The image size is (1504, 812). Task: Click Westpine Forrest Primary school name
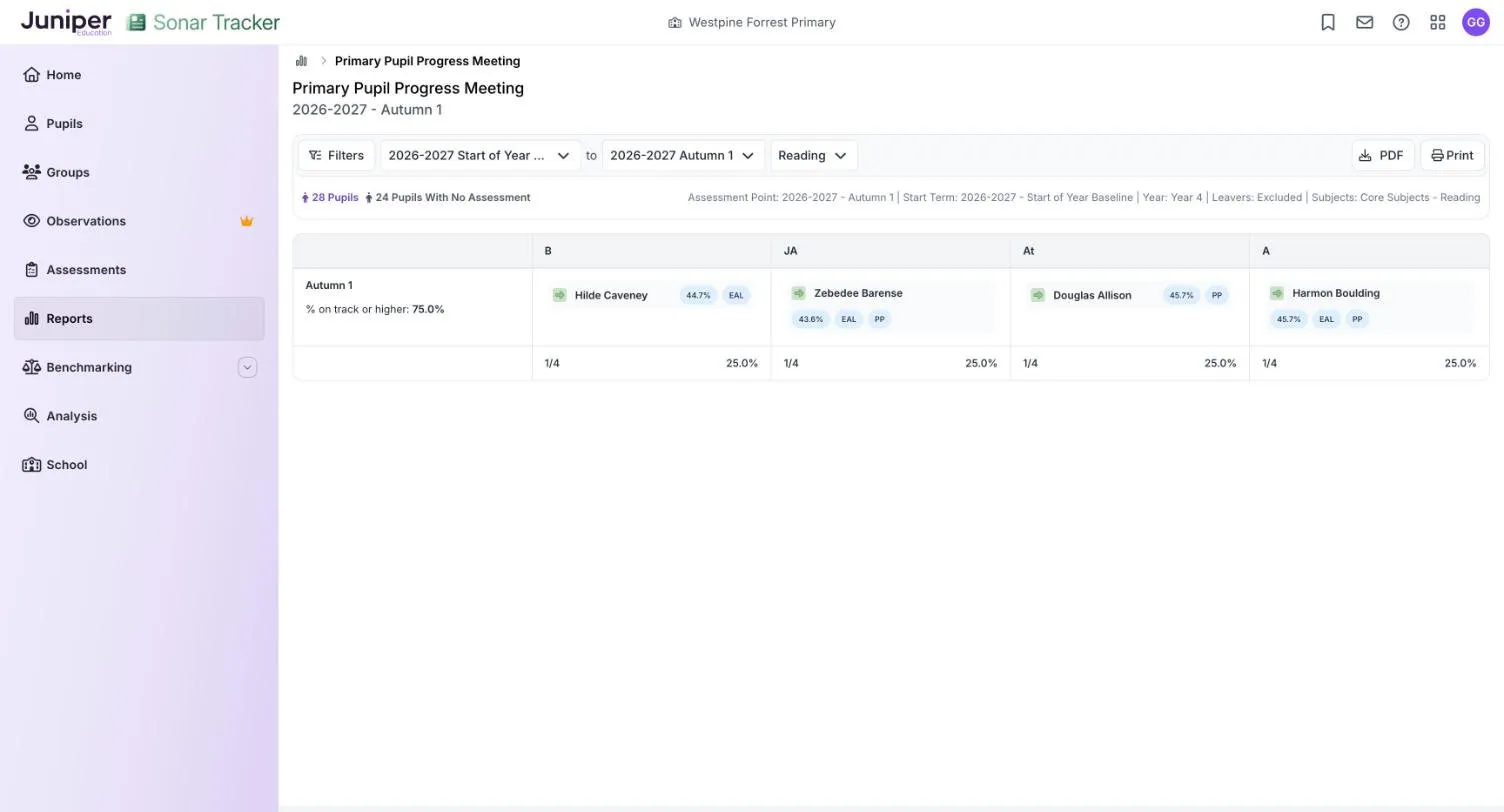click(762, 22)
